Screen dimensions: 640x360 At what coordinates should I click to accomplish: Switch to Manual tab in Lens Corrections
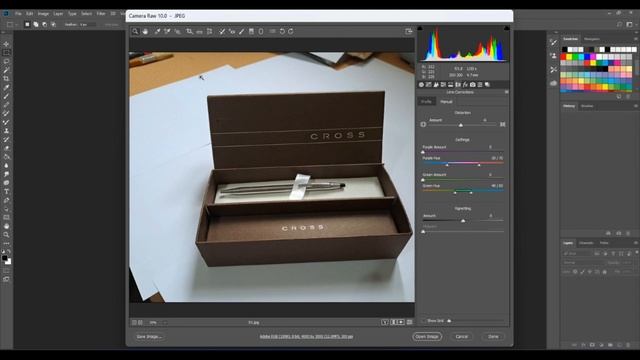click(446, 102)
